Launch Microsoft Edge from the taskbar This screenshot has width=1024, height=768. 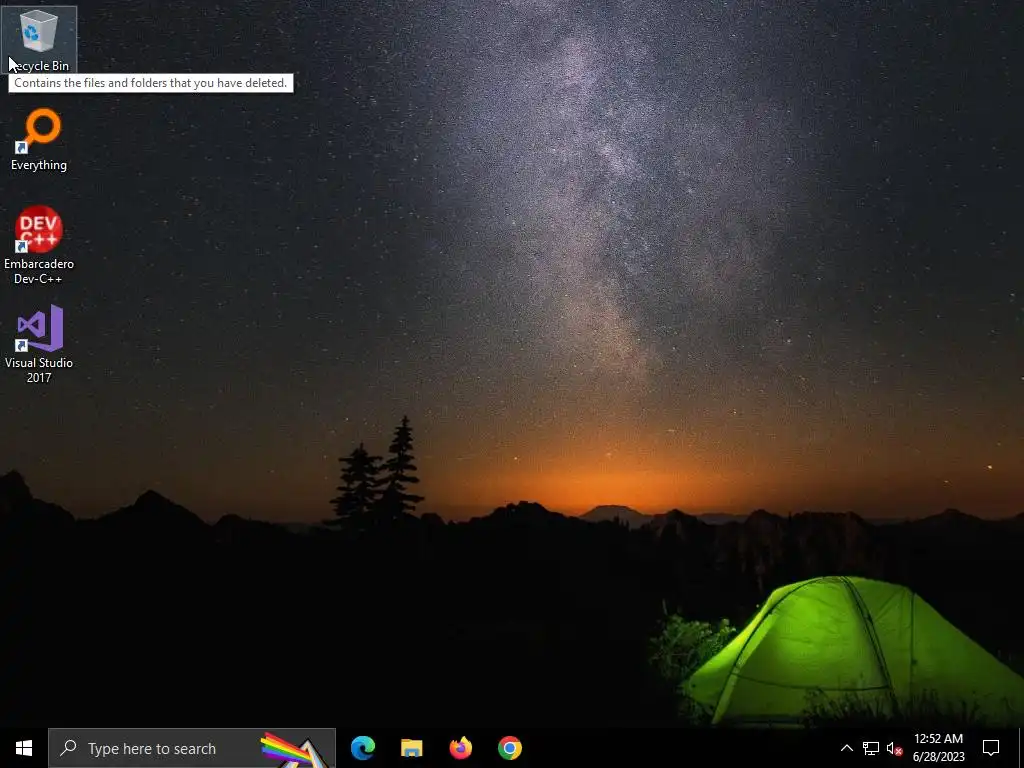(x=362, y=748)
